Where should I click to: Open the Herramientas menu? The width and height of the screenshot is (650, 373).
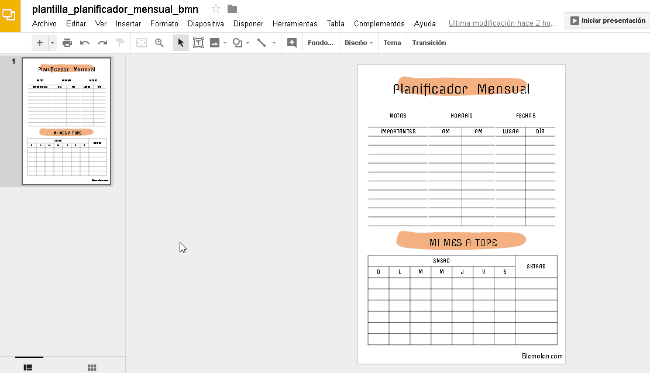(x=295, y=24)
